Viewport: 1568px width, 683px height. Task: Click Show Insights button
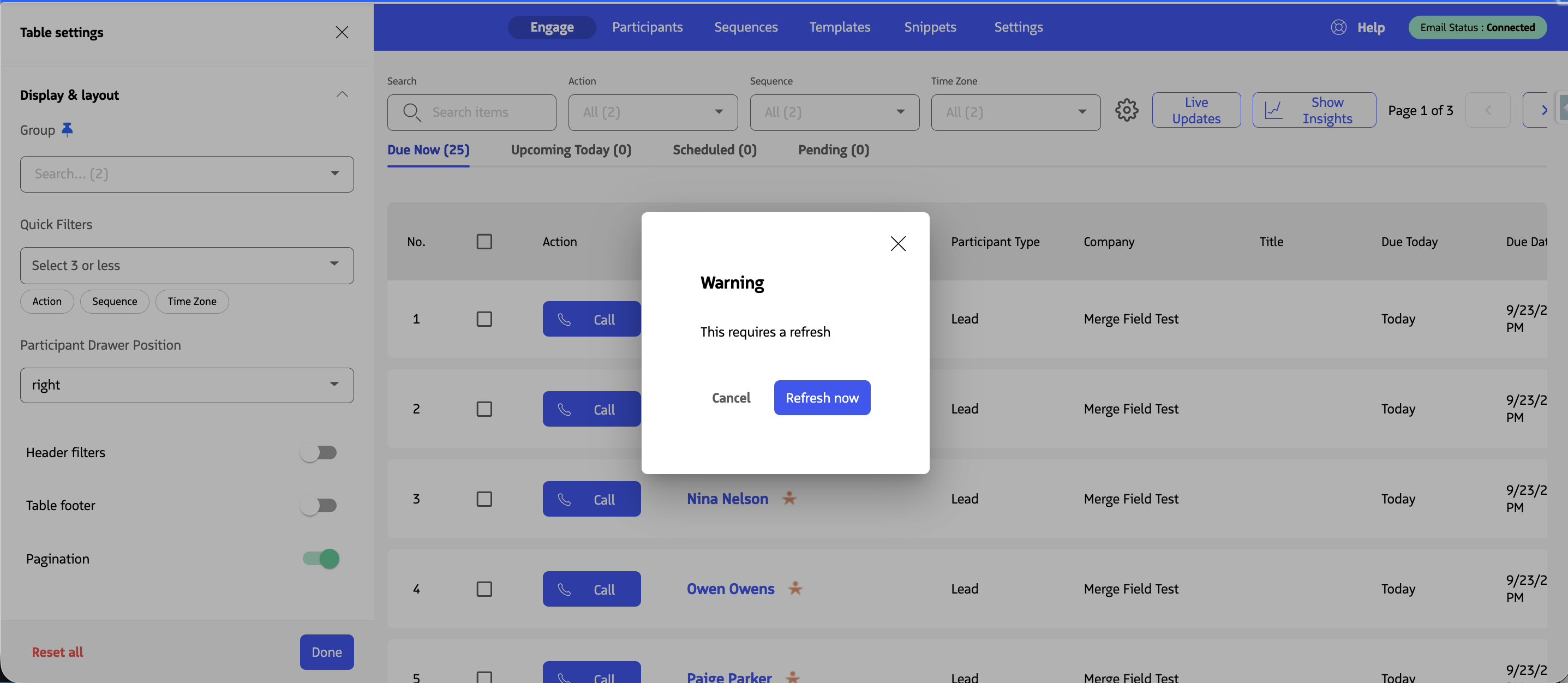[x=1314, y=110]
